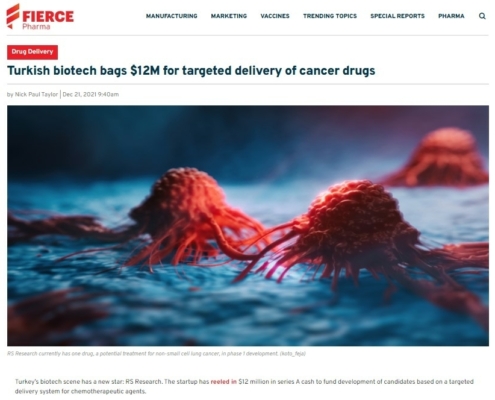
Task: Click the opening paragraph about RS Research
Action: click(244, 386)
